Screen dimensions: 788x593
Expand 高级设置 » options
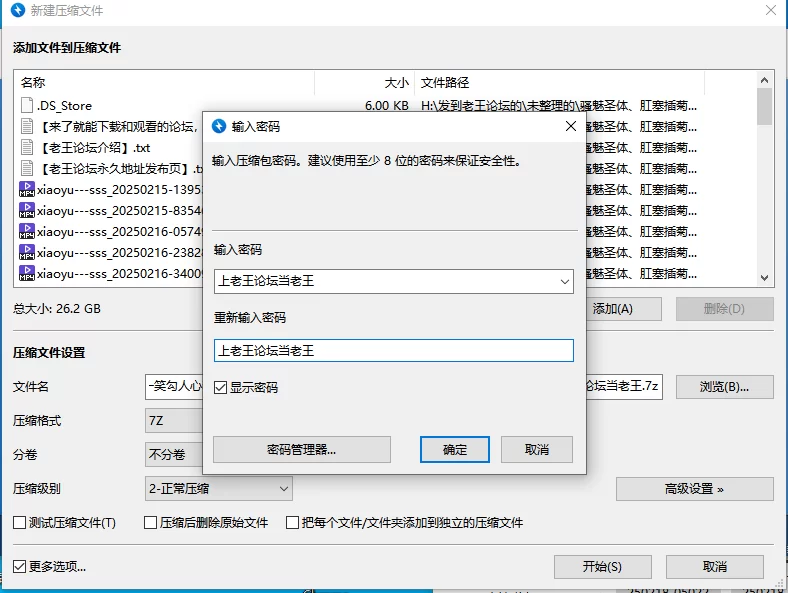695,489
